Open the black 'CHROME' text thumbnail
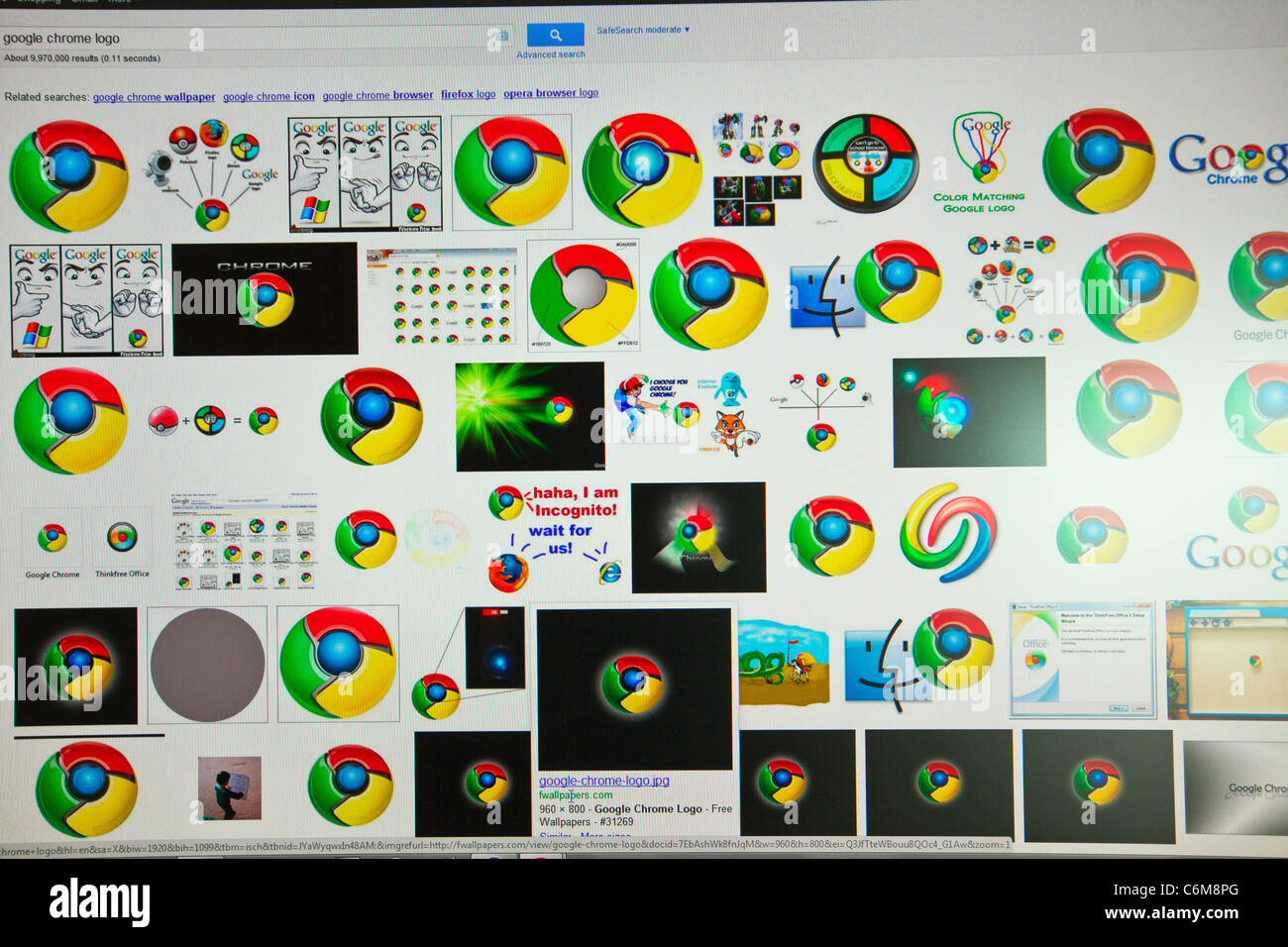This screenshot has height=947, width=1288. [x=265, y=298]
